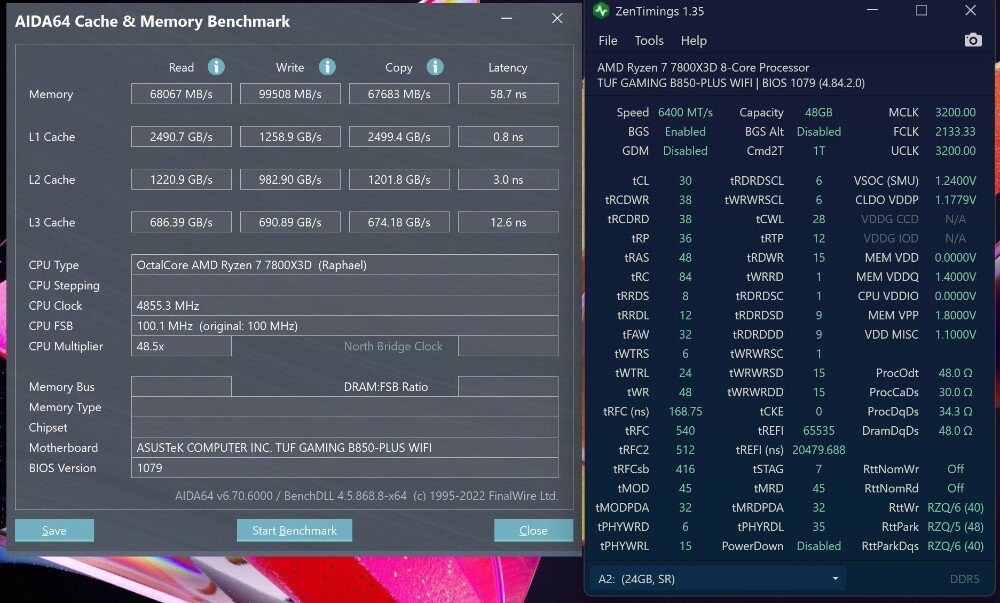Image resolution: width=1000 pixels, height=603 pixels.
Task: Open the Help menu in ZenTimings
Action: [x=693, y=40]
